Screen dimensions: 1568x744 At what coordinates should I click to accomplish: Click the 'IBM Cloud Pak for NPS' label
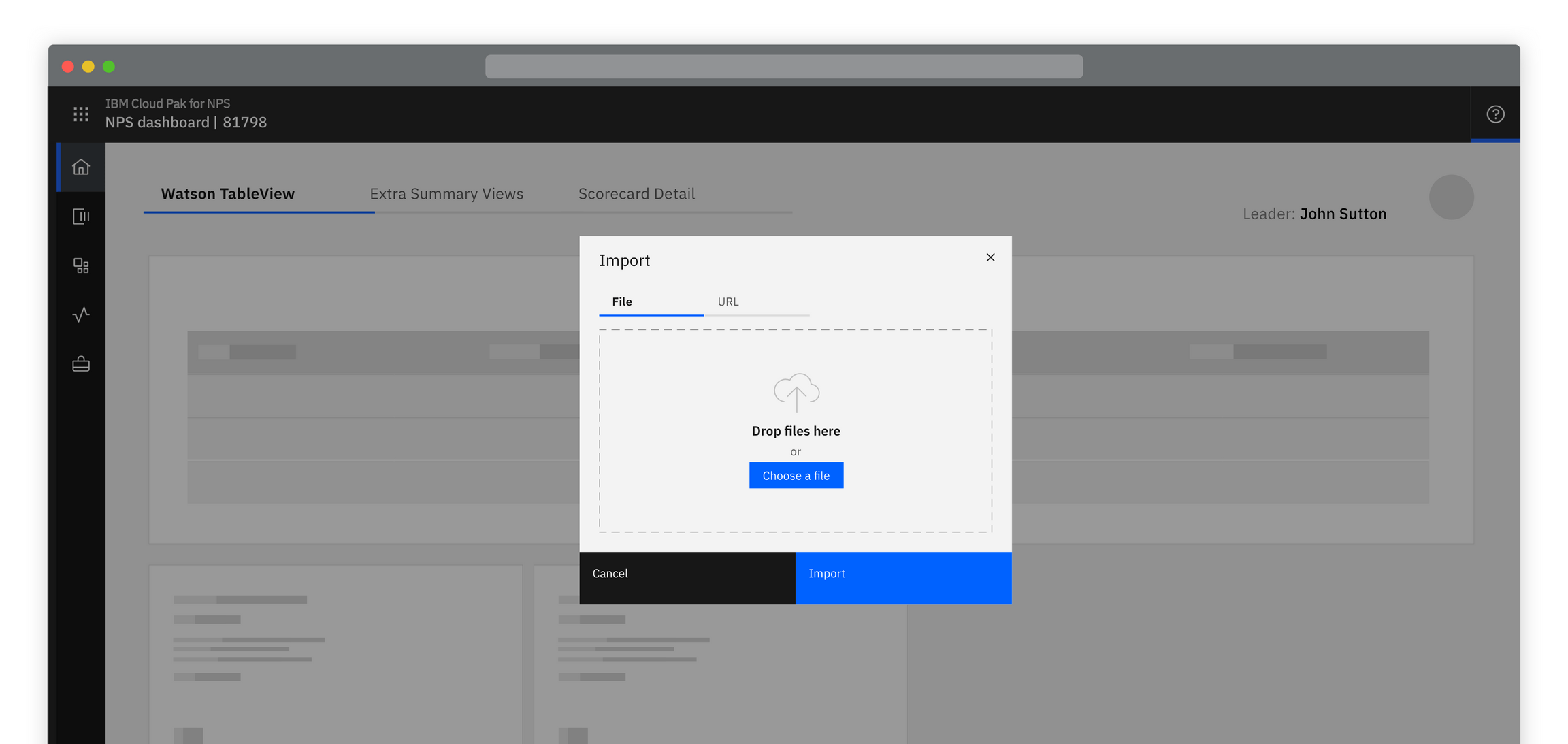click(x=167, y=103)
